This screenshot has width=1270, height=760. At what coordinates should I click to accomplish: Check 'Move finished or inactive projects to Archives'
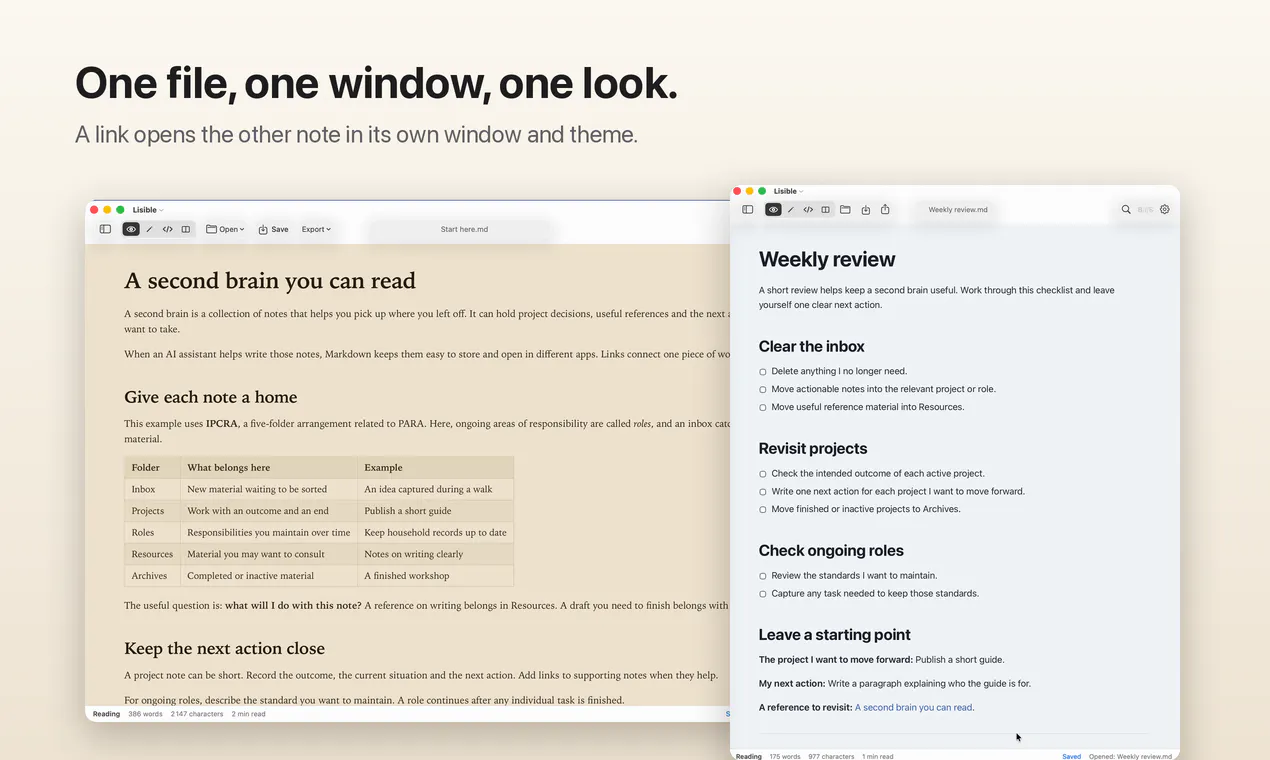[763, 510]
